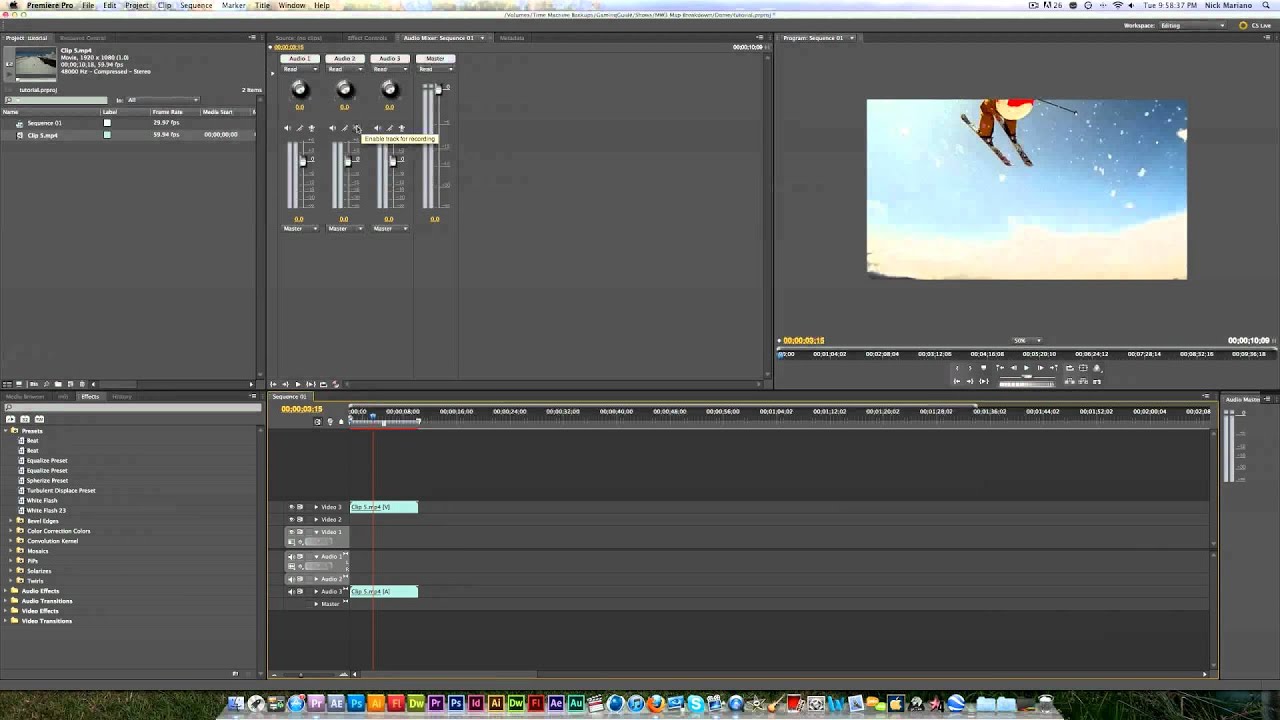Expand the Audio Effects folder
1280x720 pixels.
tap(6, 591)
